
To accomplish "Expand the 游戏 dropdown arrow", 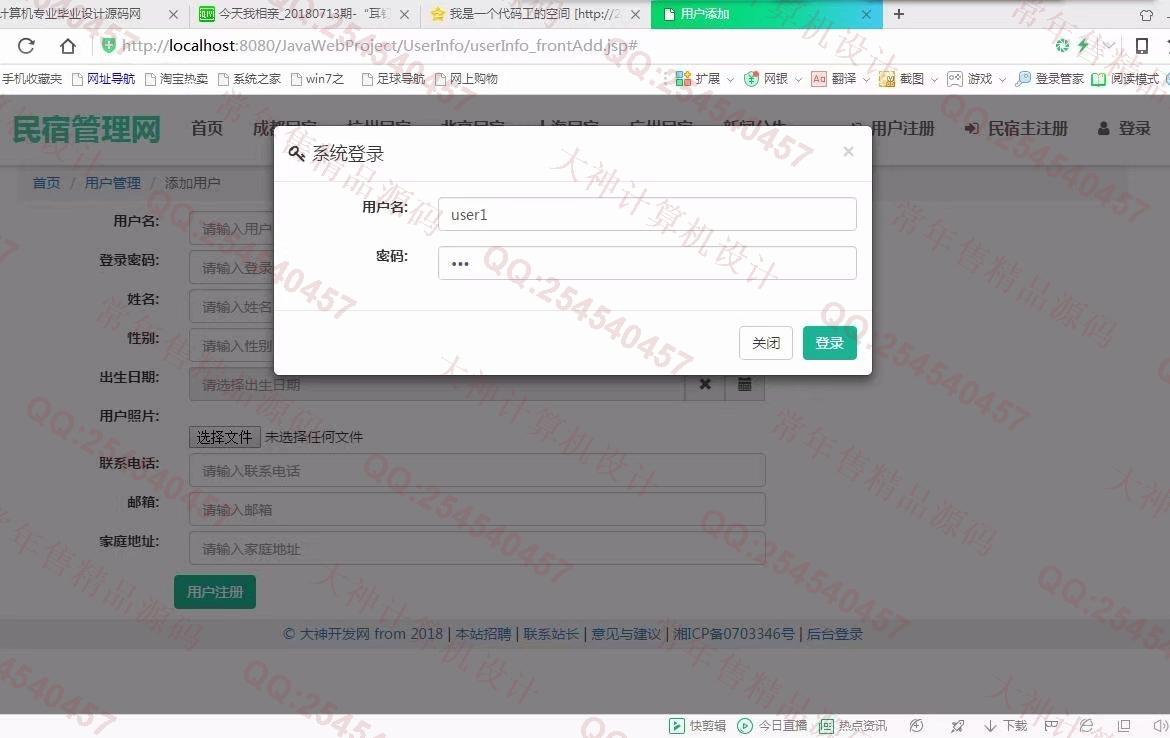I will pyautogui.click(x=1002, y=79).
